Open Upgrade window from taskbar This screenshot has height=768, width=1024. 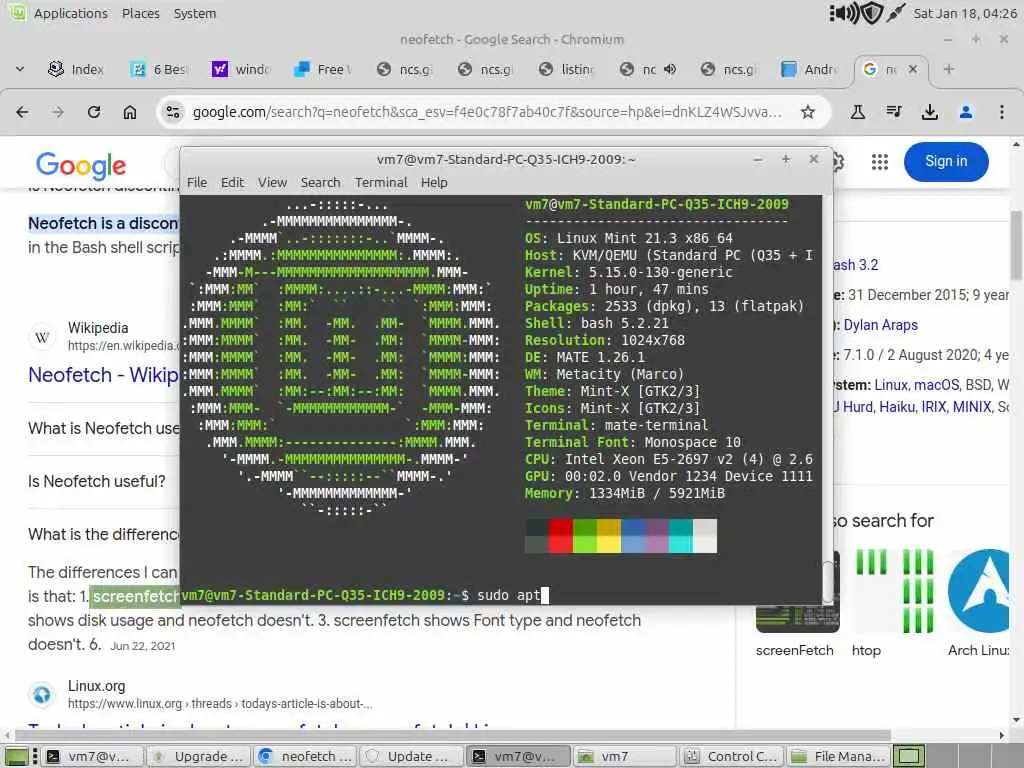coord(198,756)
